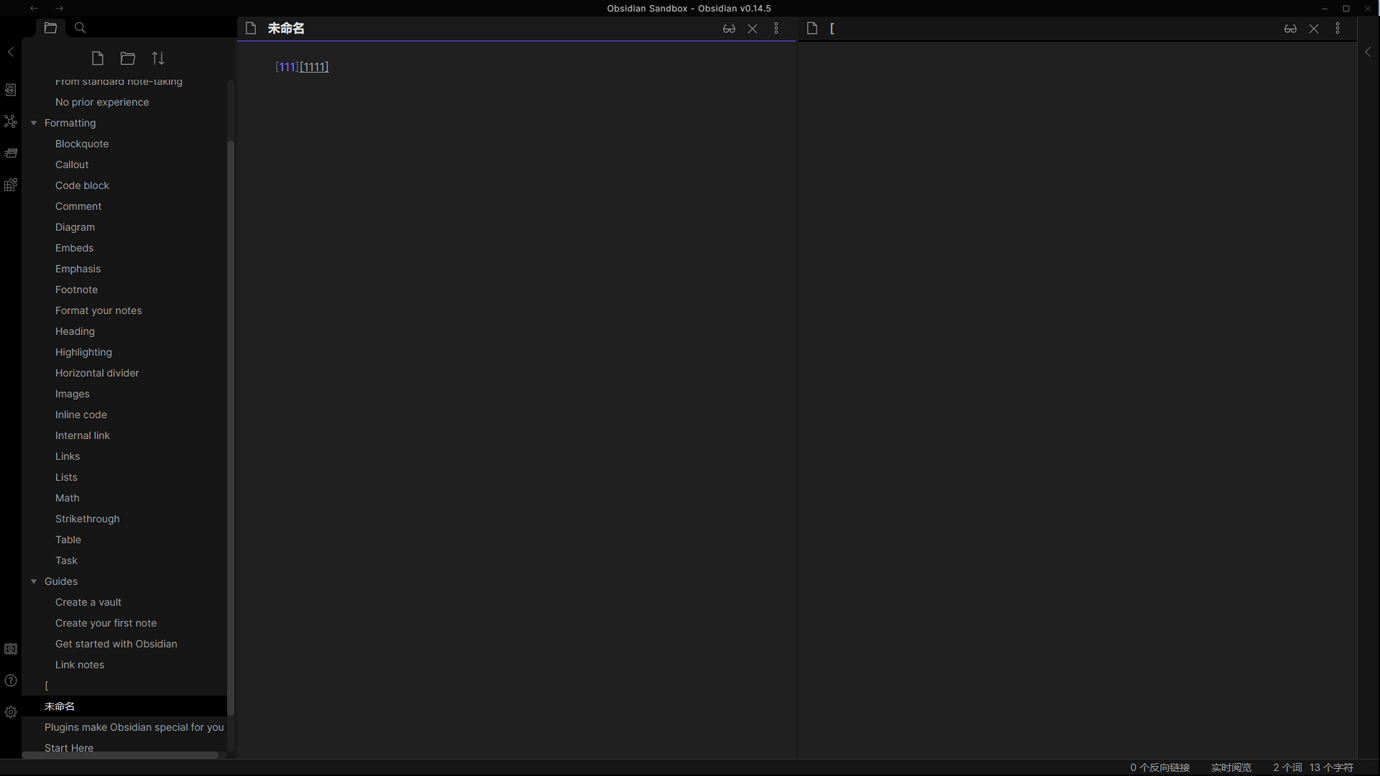Open more options for the 未命名 pane
Image resolution: width=1380 pixels, height=776 pixels.
tap(776, 29)
